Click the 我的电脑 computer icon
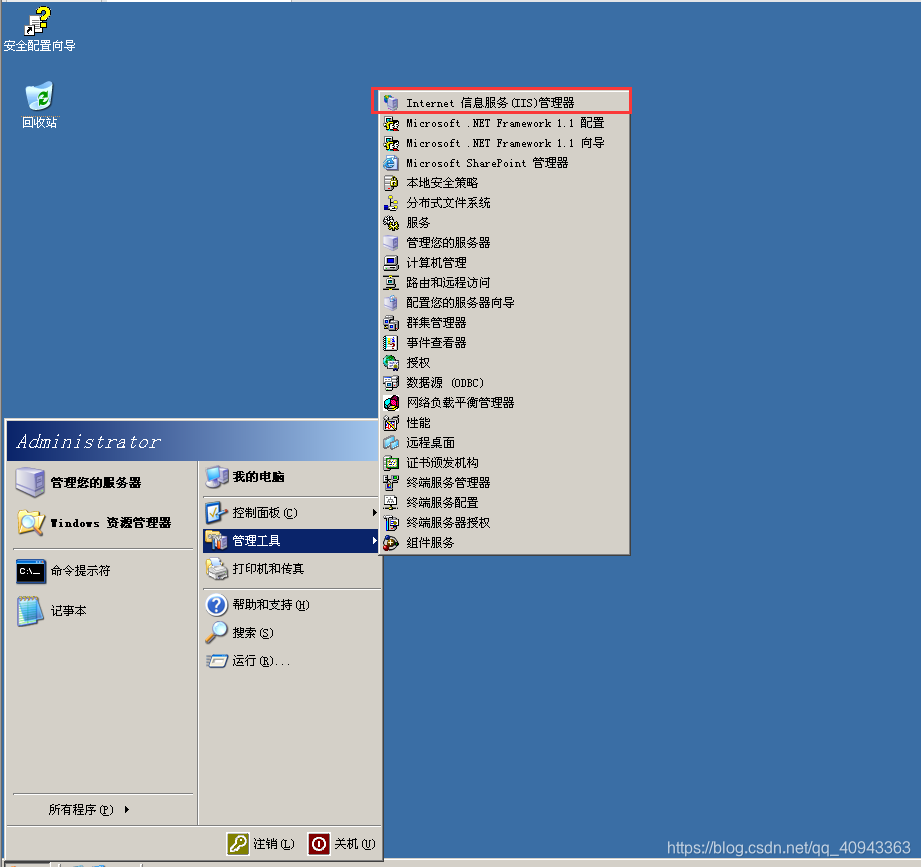The height and width of the screenshot is (867, 921). tap(216, 476)
